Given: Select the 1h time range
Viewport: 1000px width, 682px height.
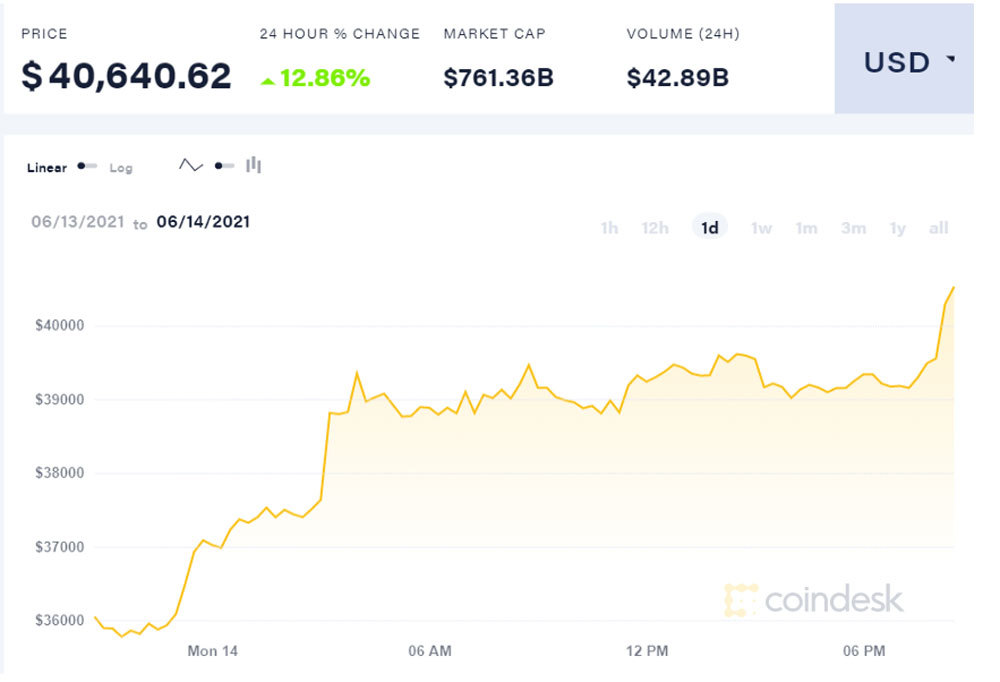Looking at the screenshot, I should point(609,228).
